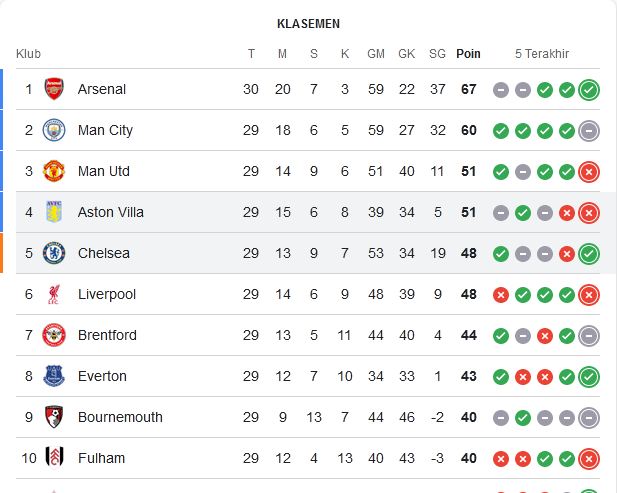Click the Chelsea club crest
This screenshot has width=617, height=493.
(54, 253)
